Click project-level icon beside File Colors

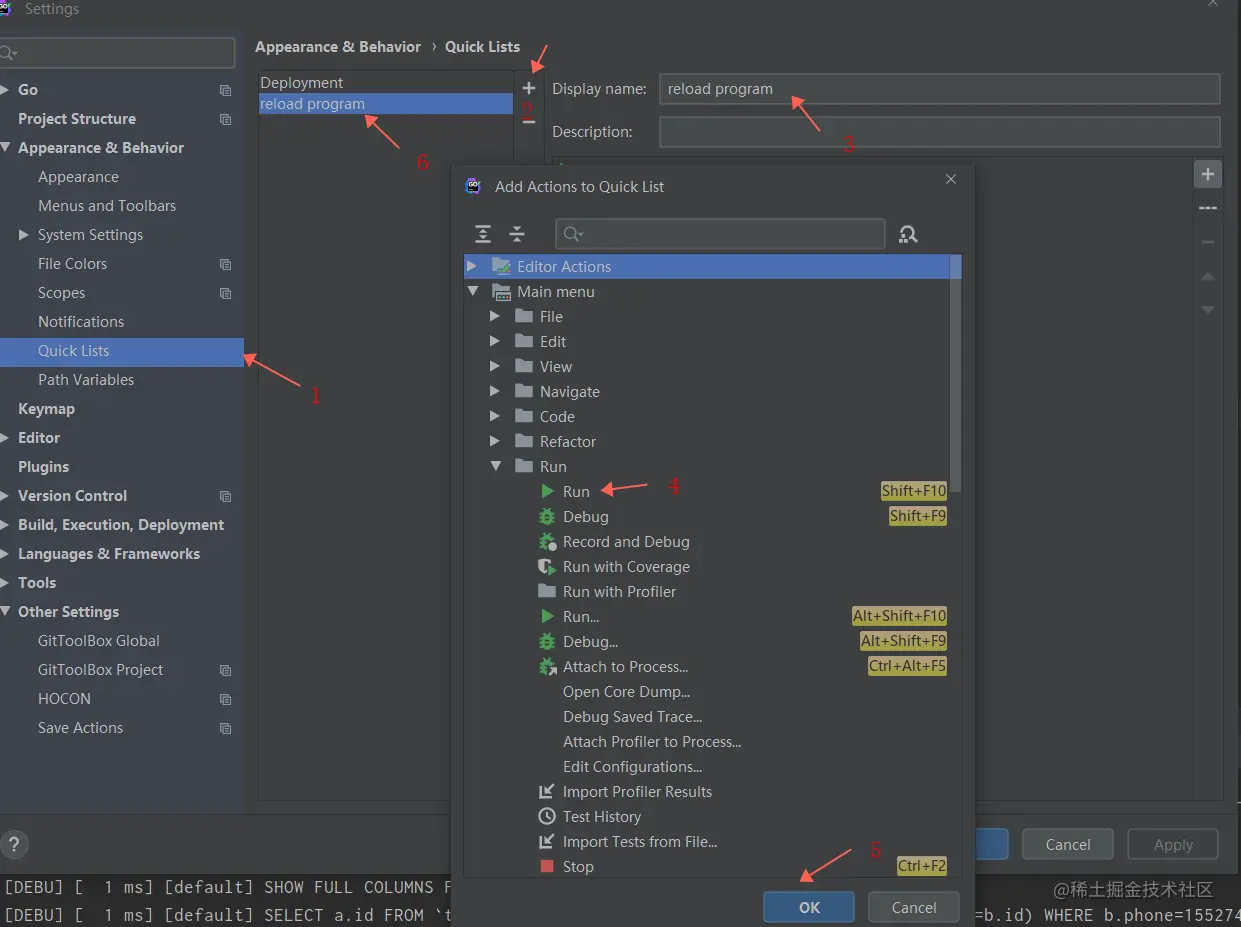(x=225, y=264)
